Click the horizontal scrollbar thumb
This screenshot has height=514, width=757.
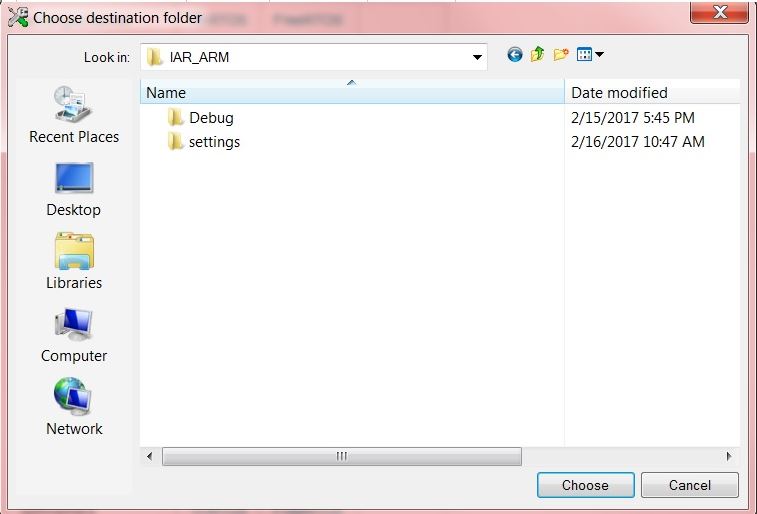[341, 456]
